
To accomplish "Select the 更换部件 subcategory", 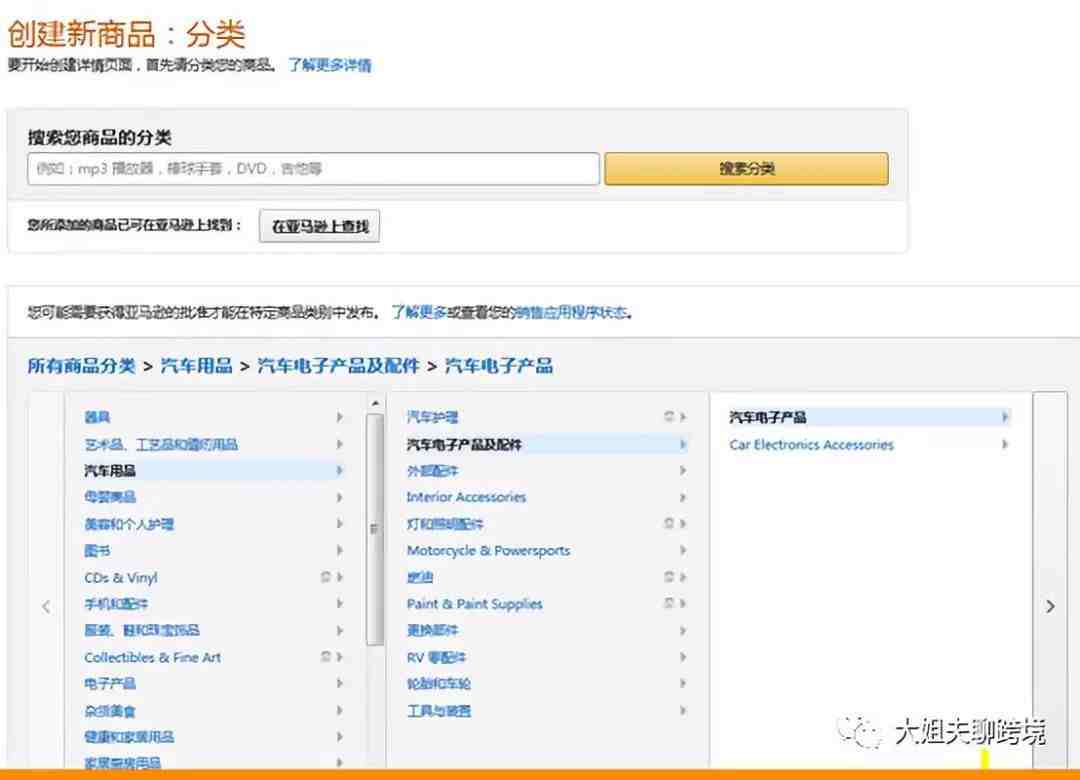I will pos(433,630).
